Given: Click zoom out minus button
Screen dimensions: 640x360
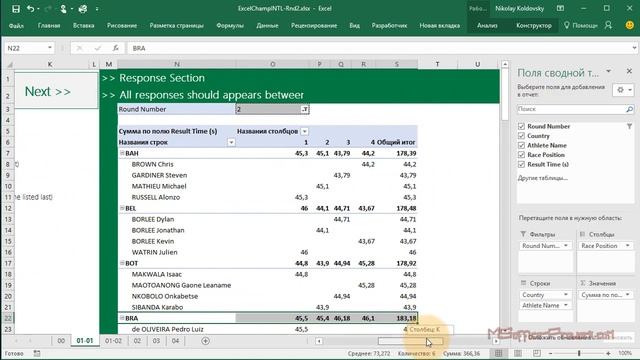Looking at the screenshot, I should pyautogui.click(x=550, y=353).
